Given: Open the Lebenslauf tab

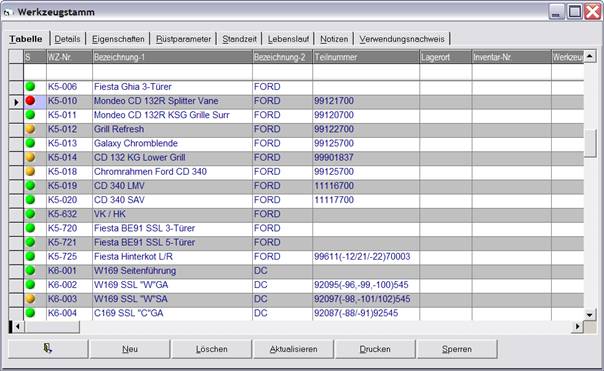Looking at the screenshot, I should tap(289, 39).
